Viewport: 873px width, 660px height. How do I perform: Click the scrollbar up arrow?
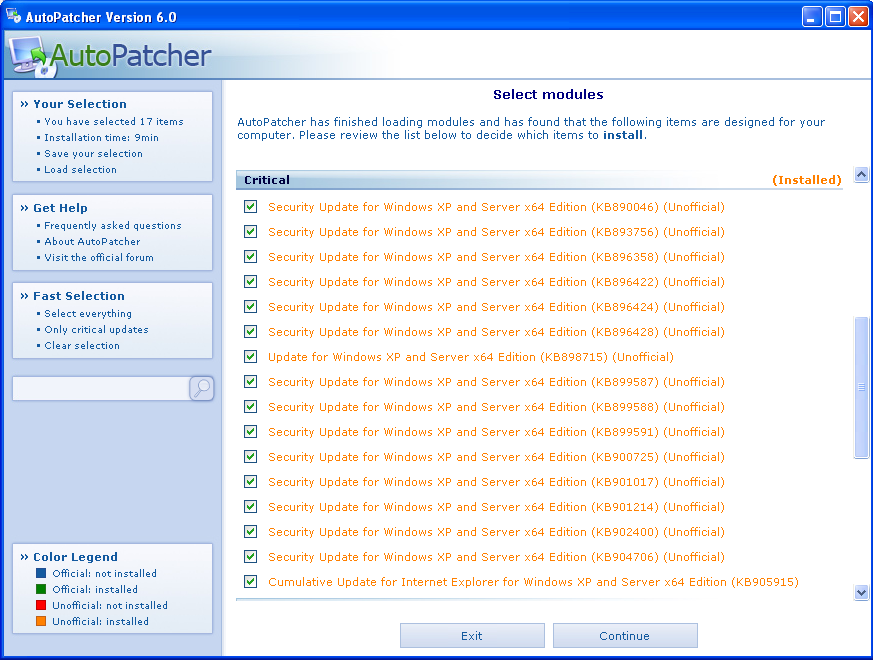click(861, 174)
